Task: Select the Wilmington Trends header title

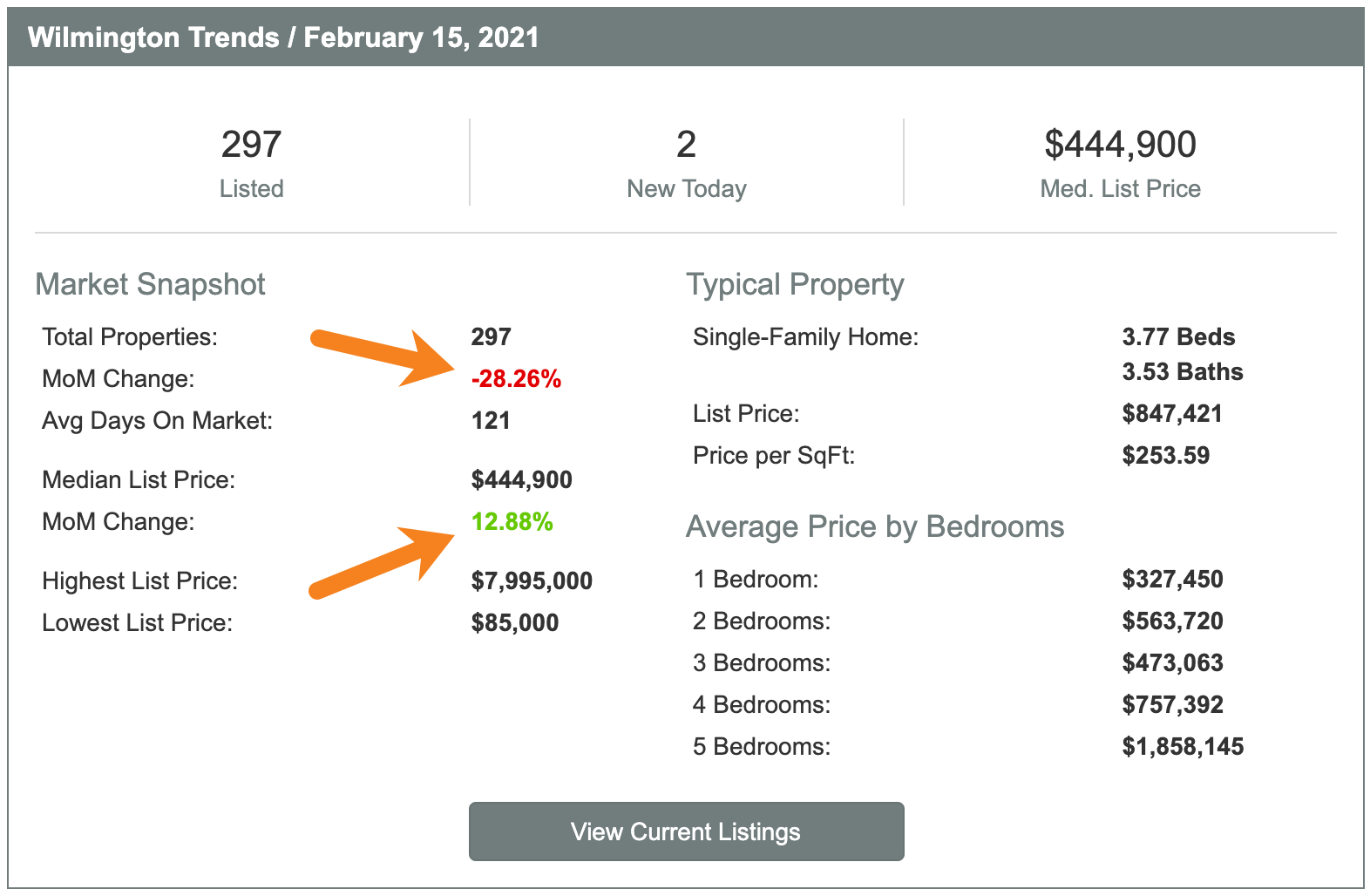Action: [x=283, y=37]
